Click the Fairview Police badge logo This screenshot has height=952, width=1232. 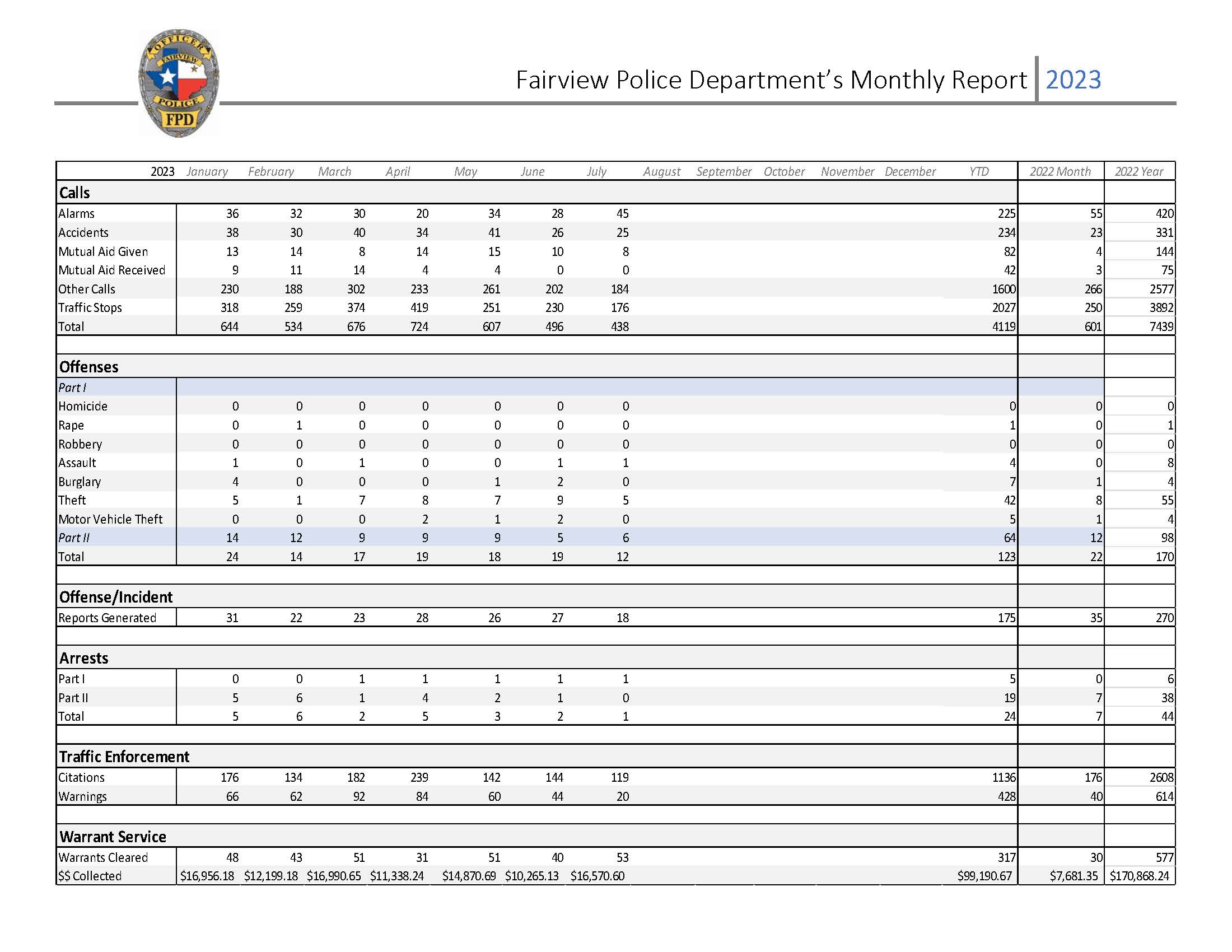[179, 83]
